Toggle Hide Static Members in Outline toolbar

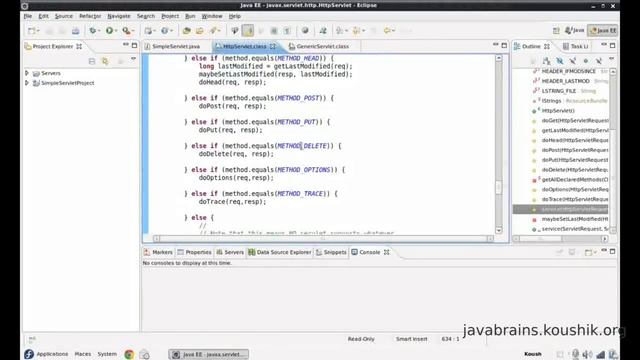click(572, 61)
